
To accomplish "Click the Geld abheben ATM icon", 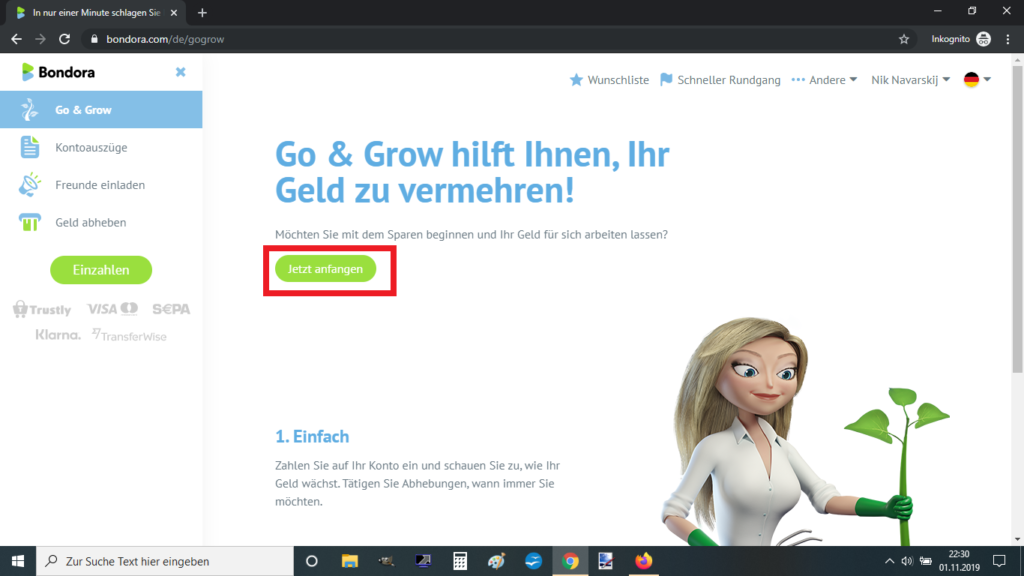I will tap(29, 222).
